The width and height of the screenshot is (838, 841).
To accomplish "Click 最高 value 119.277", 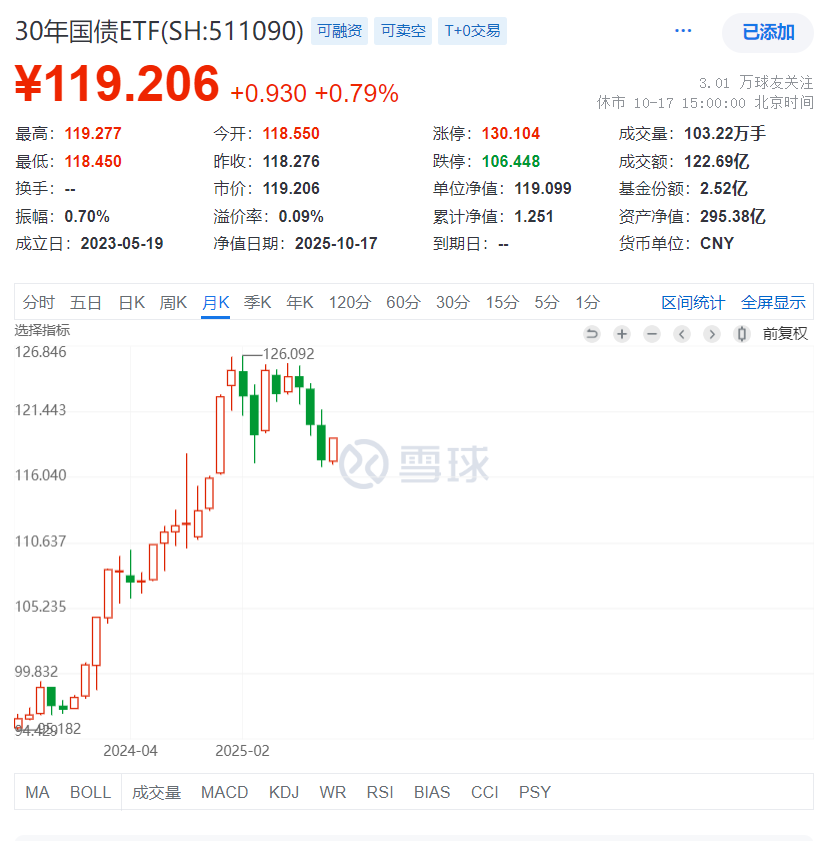I will coord(93,134).
